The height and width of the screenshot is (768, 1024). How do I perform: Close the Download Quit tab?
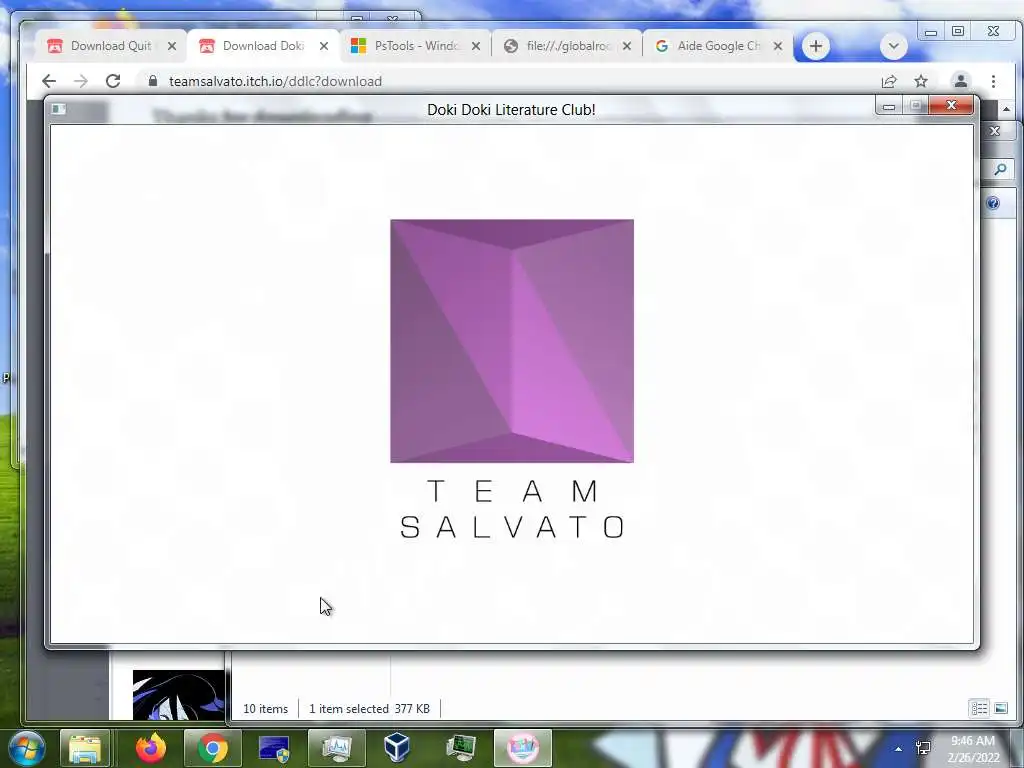click(172, 46)
